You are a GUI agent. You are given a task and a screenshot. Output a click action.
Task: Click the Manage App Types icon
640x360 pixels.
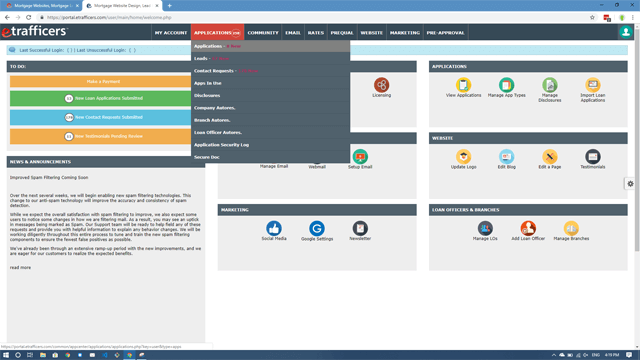(x=507, y=85)
